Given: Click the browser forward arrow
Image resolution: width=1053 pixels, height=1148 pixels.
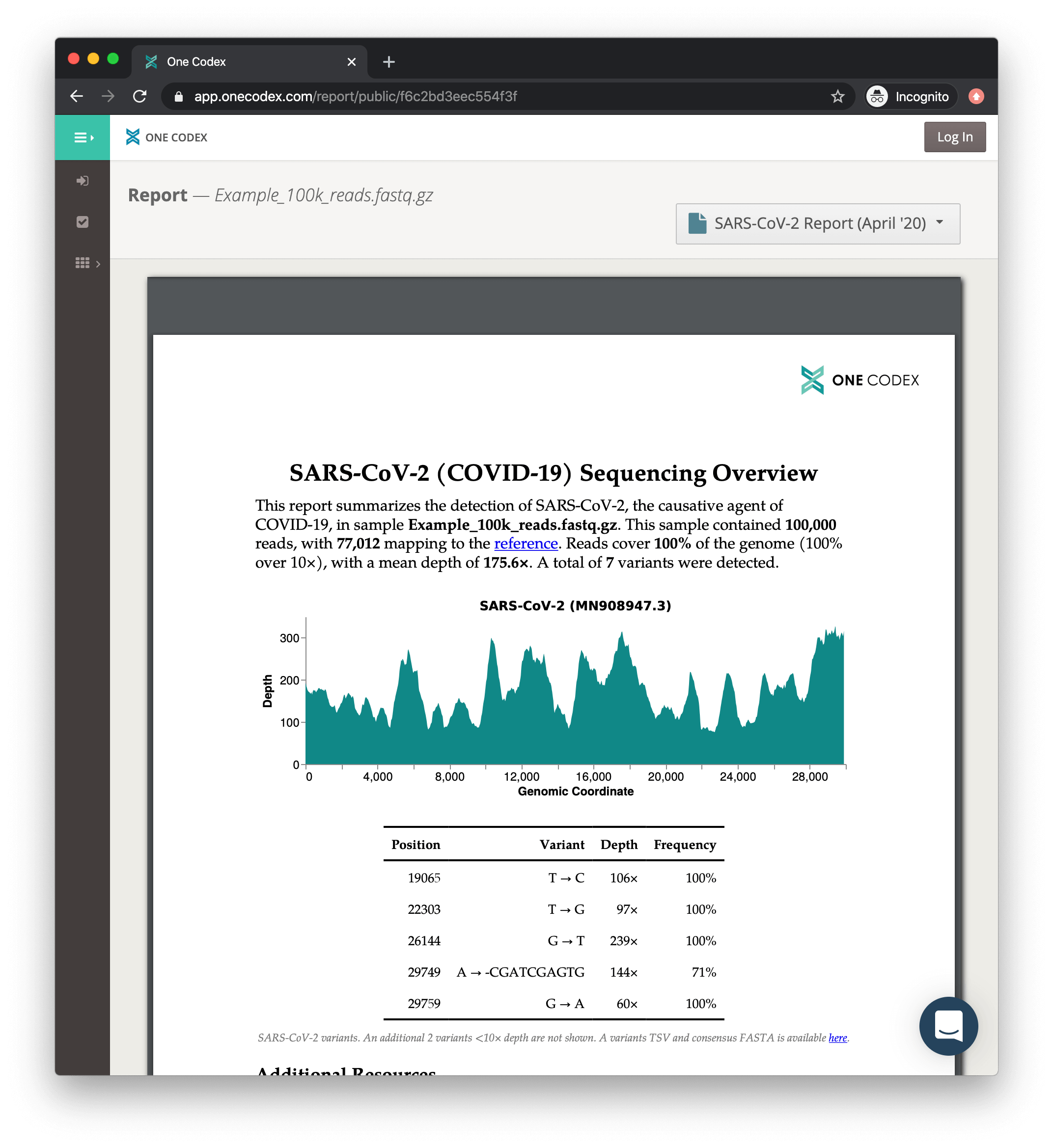Looking at the screenshot, I should pos(108,96).
